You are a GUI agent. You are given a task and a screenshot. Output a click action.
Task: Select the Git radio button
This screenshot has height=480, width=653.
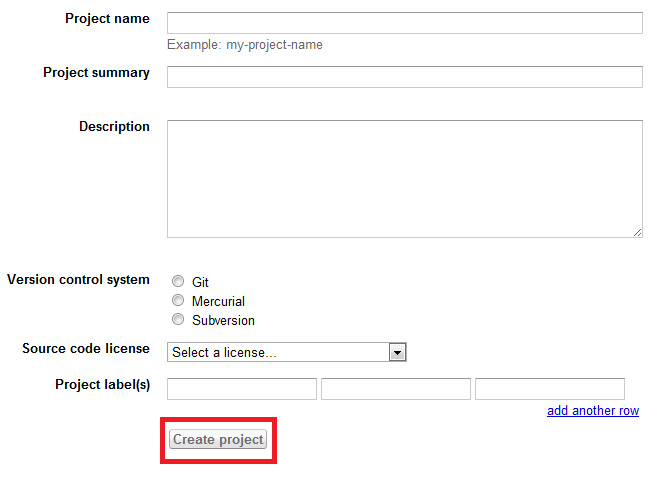[178, 282]
